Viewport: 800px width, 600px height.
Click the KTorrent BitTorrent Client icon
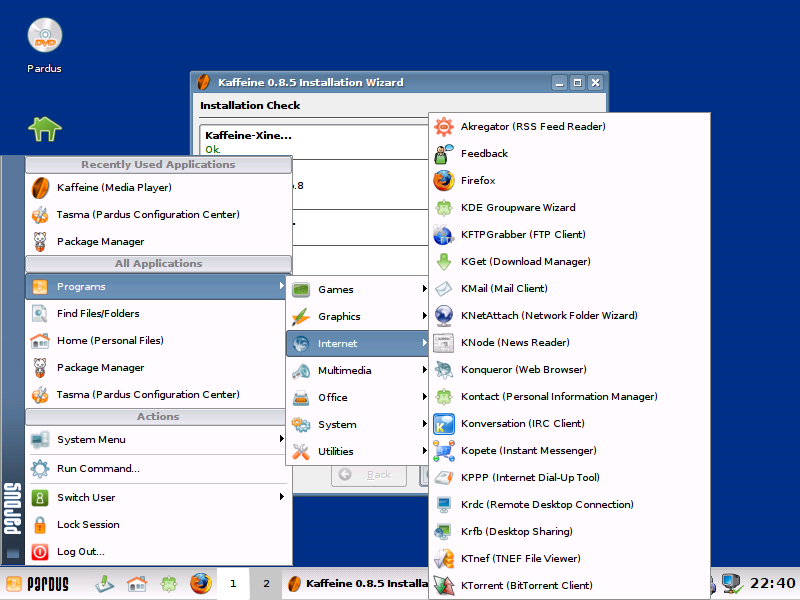(x=444, y=586)
